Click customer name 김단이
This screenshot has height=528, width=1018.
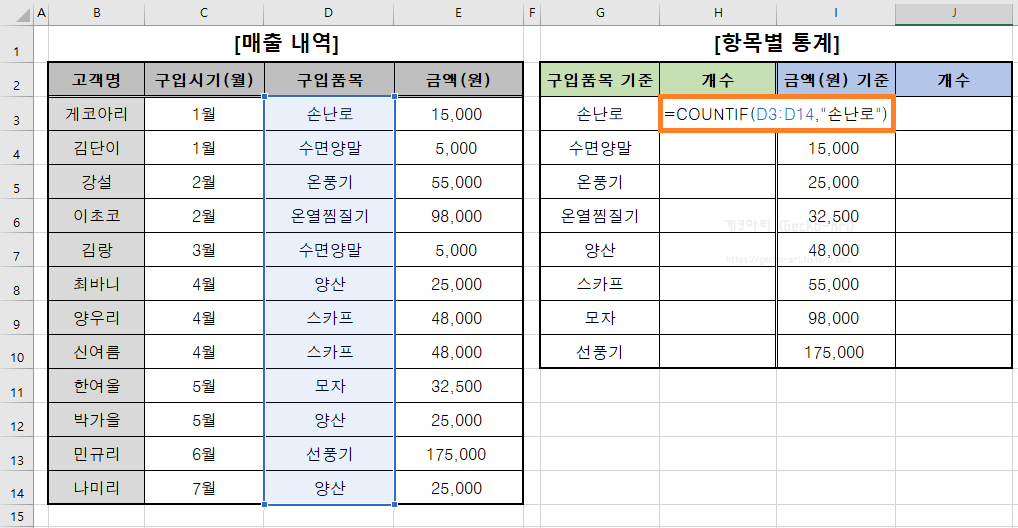pyautogui.click(x=97, y=148)
